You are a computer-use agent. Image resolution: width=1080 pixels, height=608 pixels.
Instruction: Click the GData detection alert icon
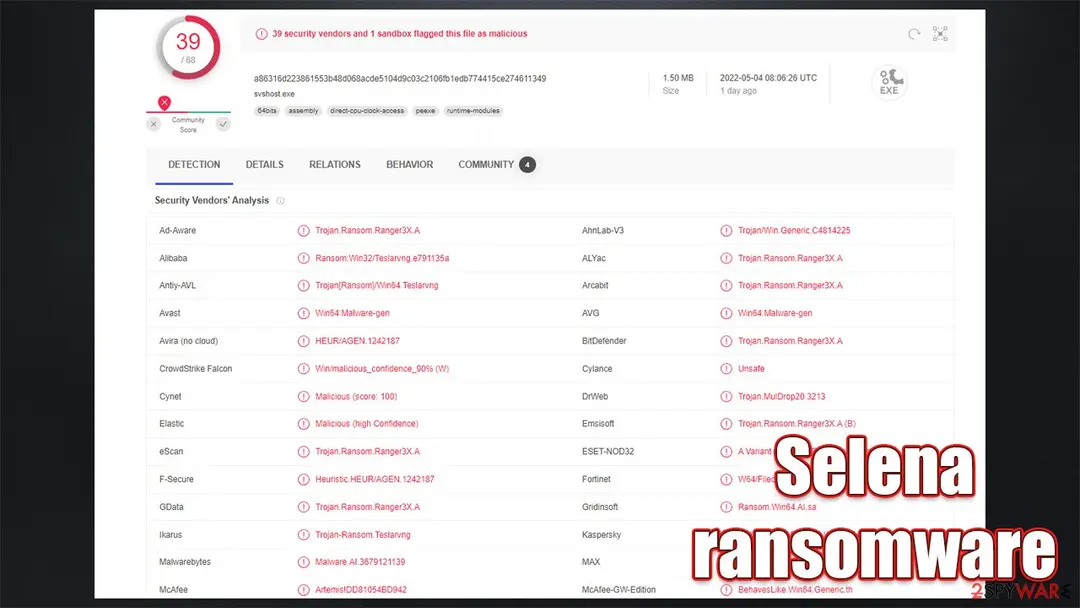click(303, 507)
